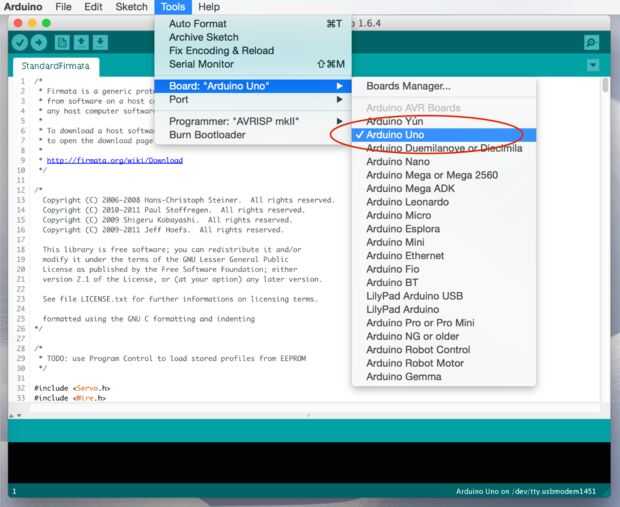620x507 pixels.
Task: Open the Edit menu
Action: click(x=93, y=7)
